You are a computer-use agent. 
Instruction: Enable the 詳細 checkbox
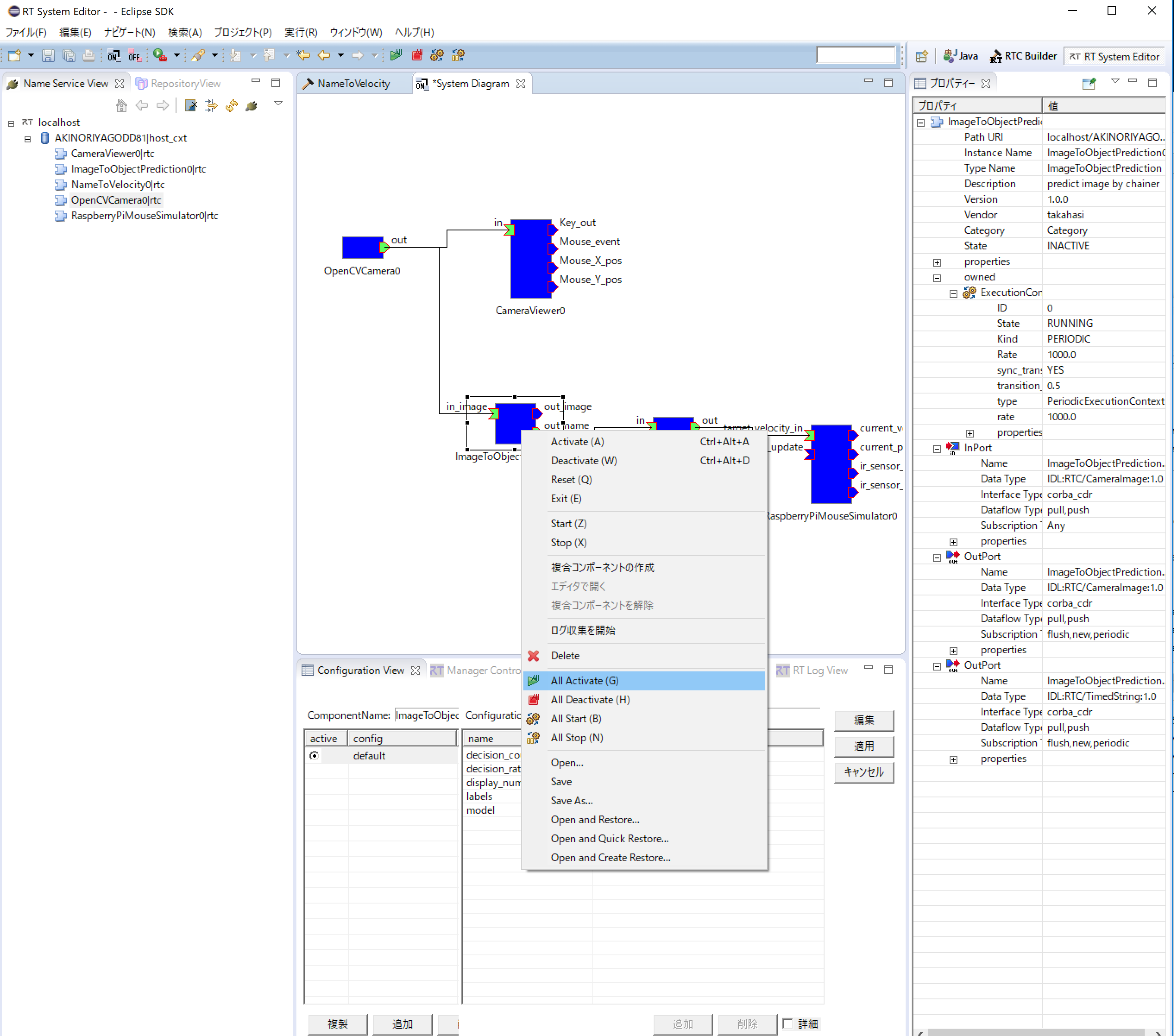click(787, 1023)
